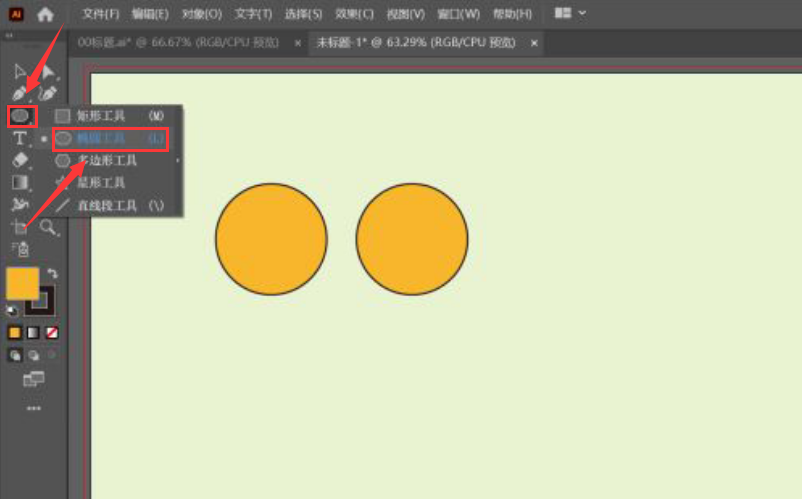
Task: Select the Gradient tool
Action: [x=20, y=183]
